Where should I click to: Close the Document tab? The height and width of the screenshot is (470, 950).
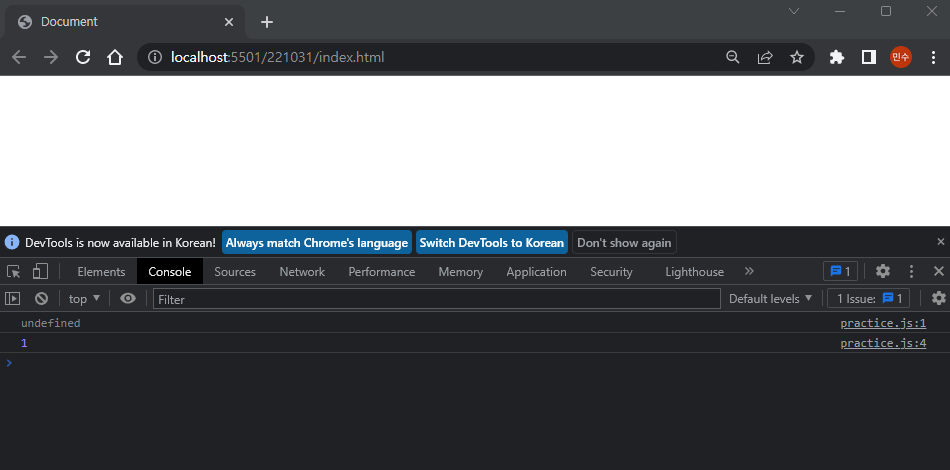229,22
